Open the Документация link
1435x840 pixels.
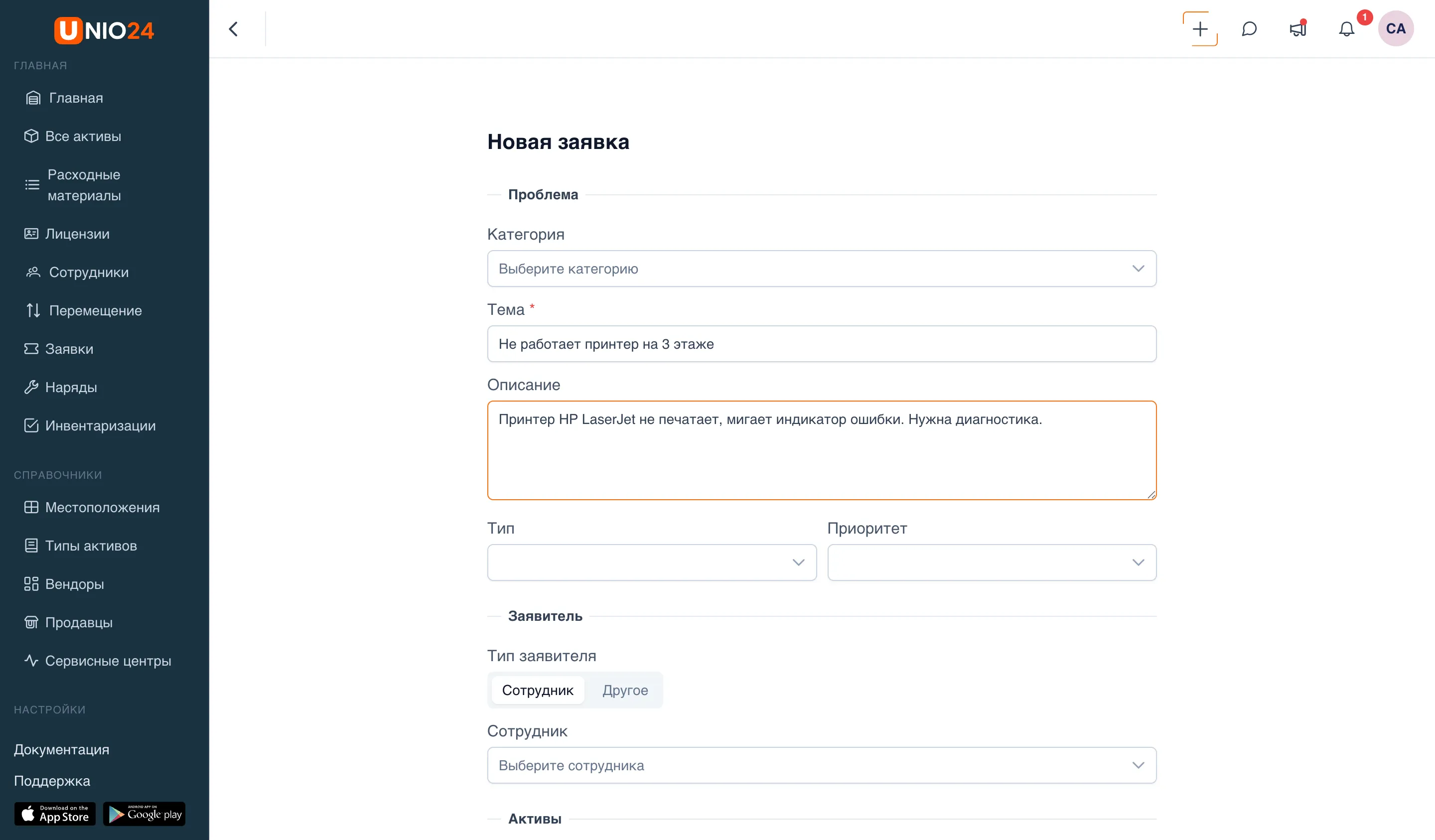[x=61, y=749]
